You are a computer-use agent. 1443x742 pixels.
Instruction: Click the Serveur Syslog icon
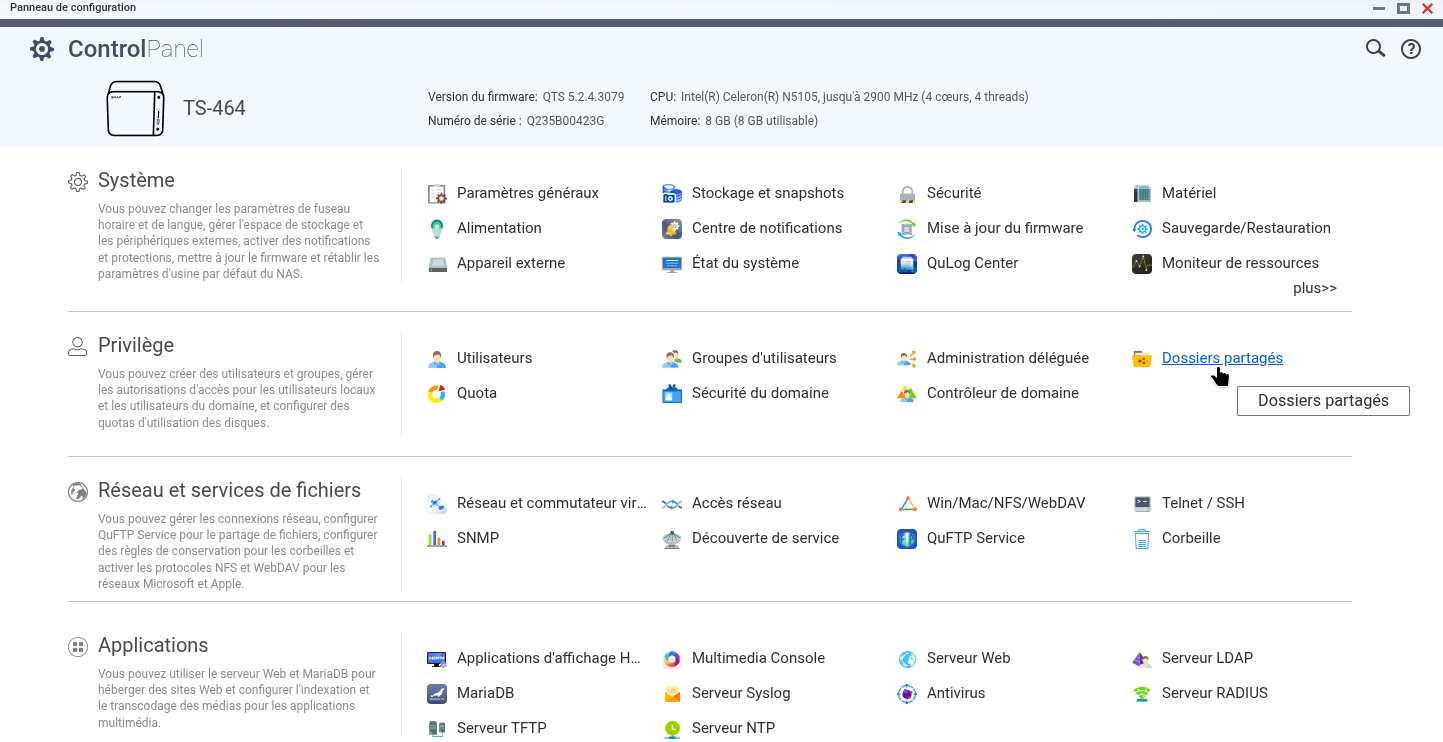[x=672, y=693]
